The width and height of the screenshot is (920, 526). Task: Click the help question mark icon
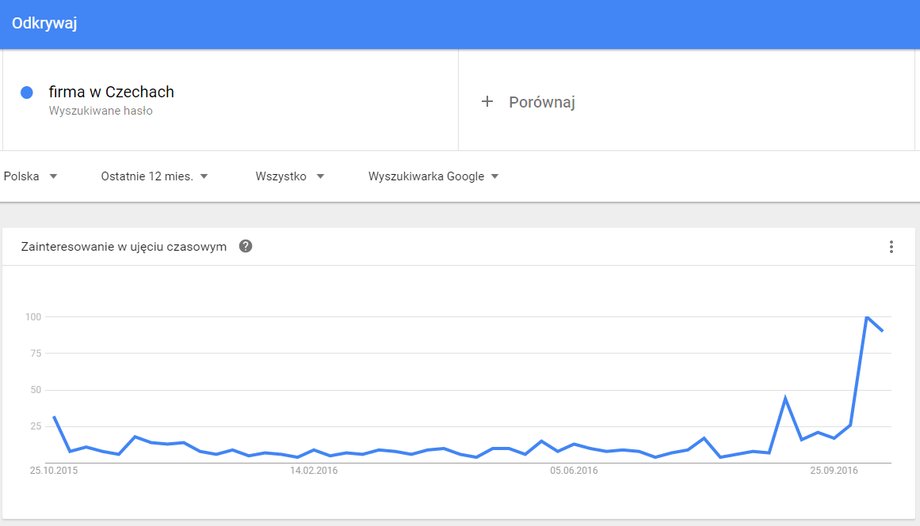pos(245,246)
